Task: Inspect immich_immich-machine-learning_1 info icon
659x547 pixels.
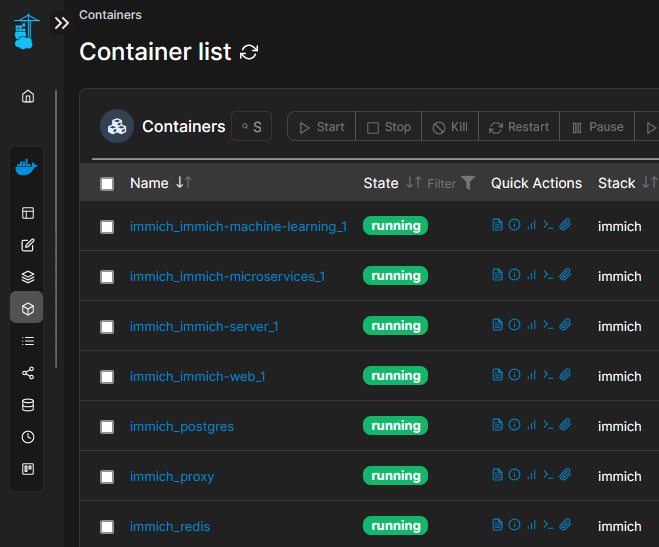Action: pos(514,225)
